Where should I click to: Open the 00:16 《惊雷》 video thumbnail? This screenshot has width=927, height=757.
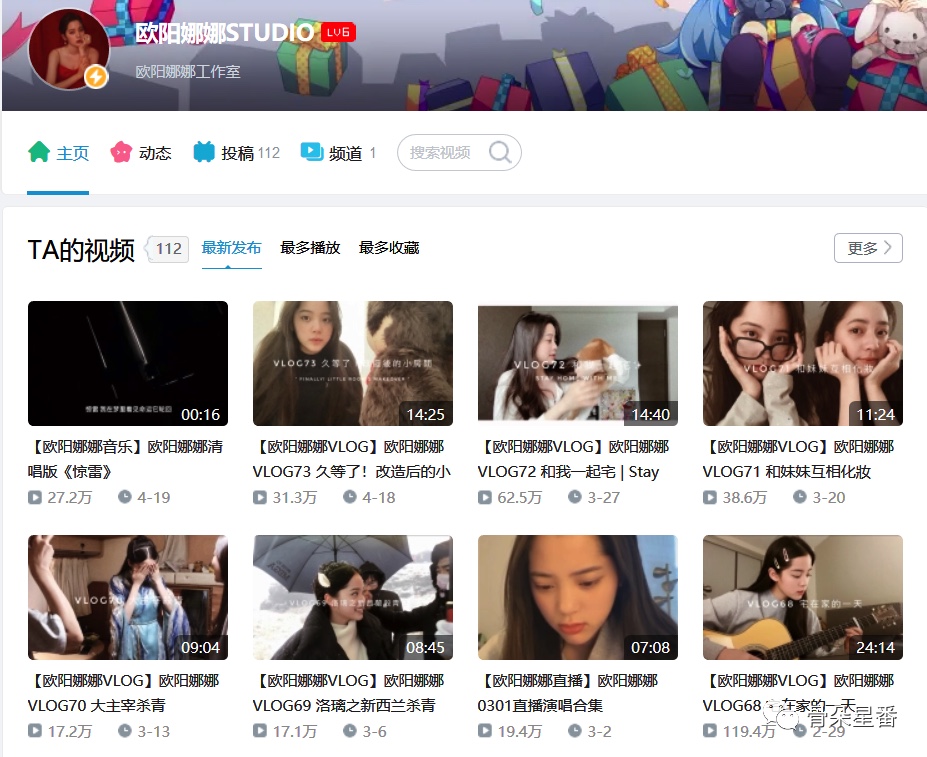(128, 364)
